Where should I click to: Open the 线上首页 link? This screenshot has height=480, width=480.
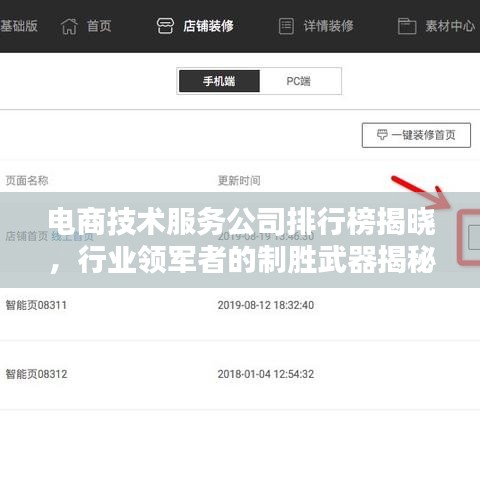72,236
